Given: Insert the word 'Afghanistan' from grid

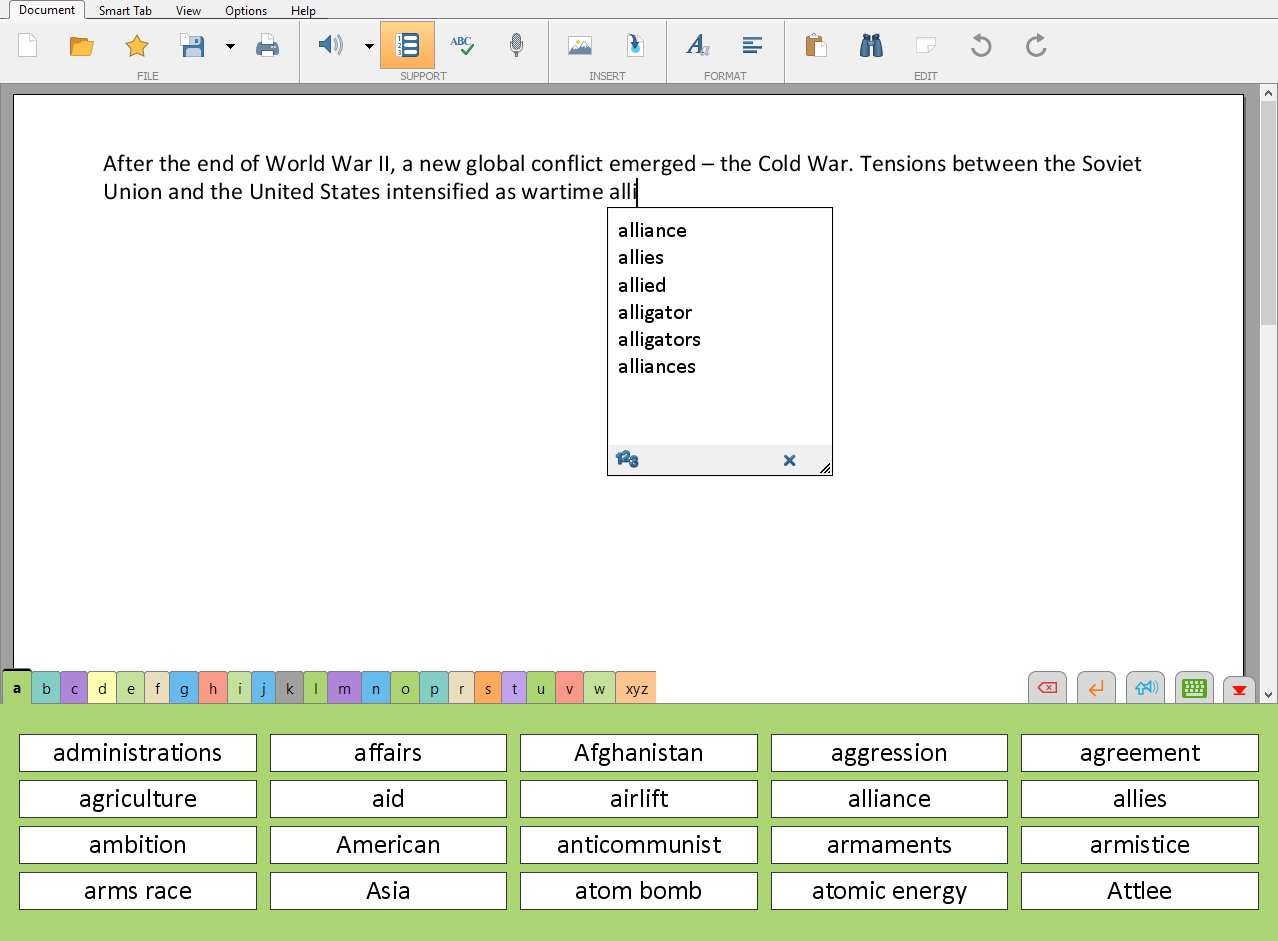Looking at the screenshot, I should tap(639, 753).
